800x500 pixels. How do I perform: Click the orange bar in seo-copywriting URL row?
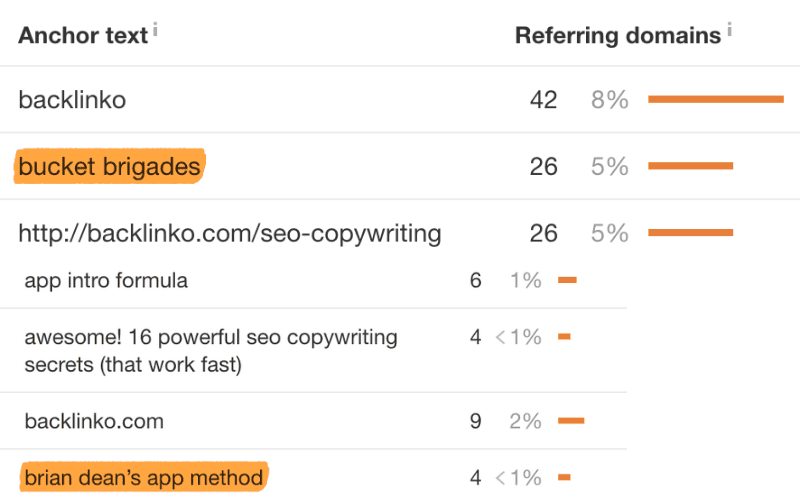(690, 233)
